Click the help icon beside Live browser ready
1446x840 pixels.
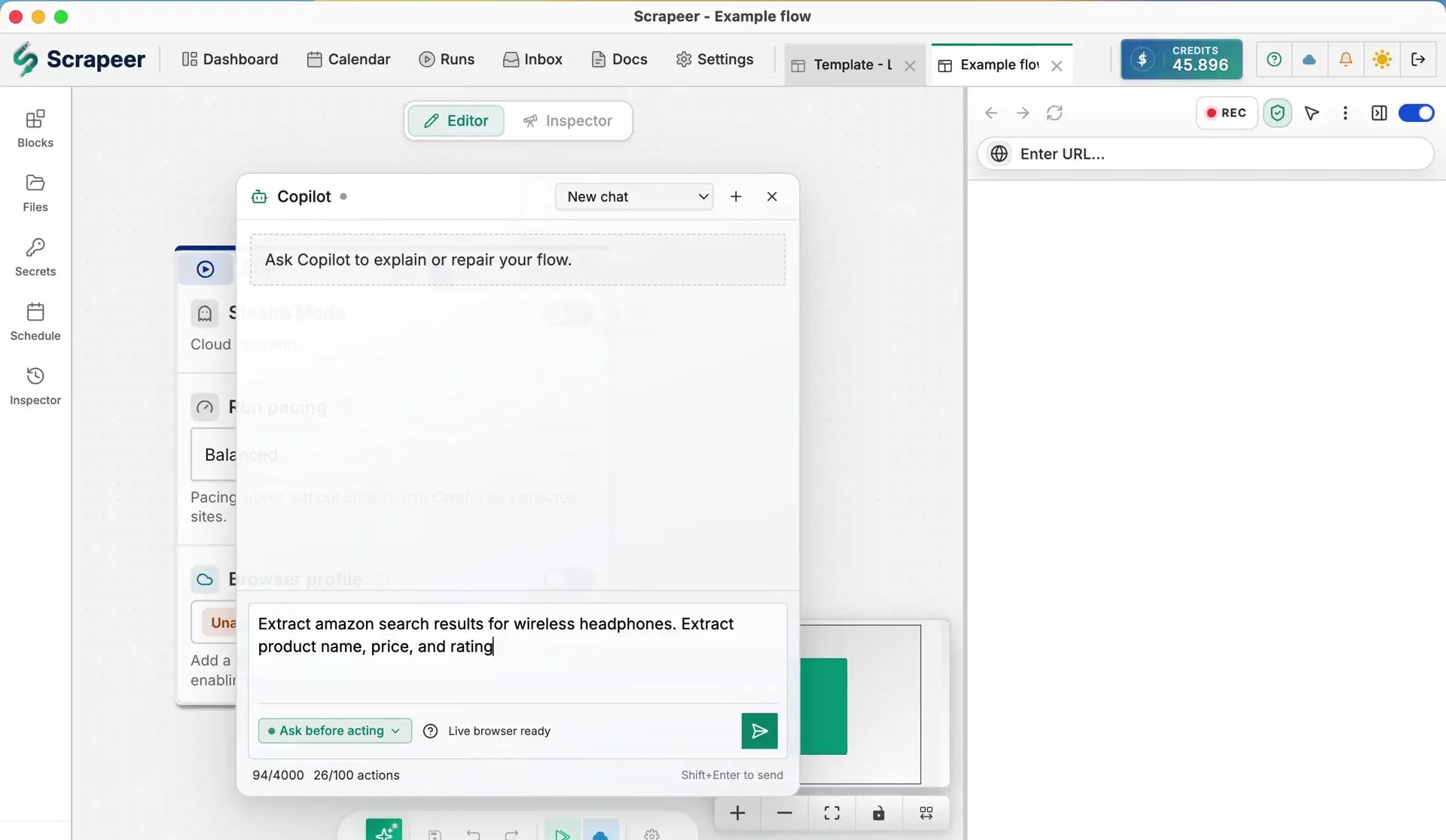click(431, 731)
